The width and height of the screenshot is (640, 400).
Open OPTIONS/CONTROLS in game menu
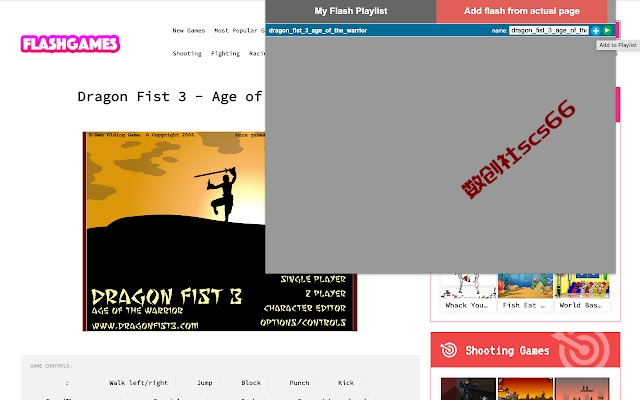(x=303, y=322)
